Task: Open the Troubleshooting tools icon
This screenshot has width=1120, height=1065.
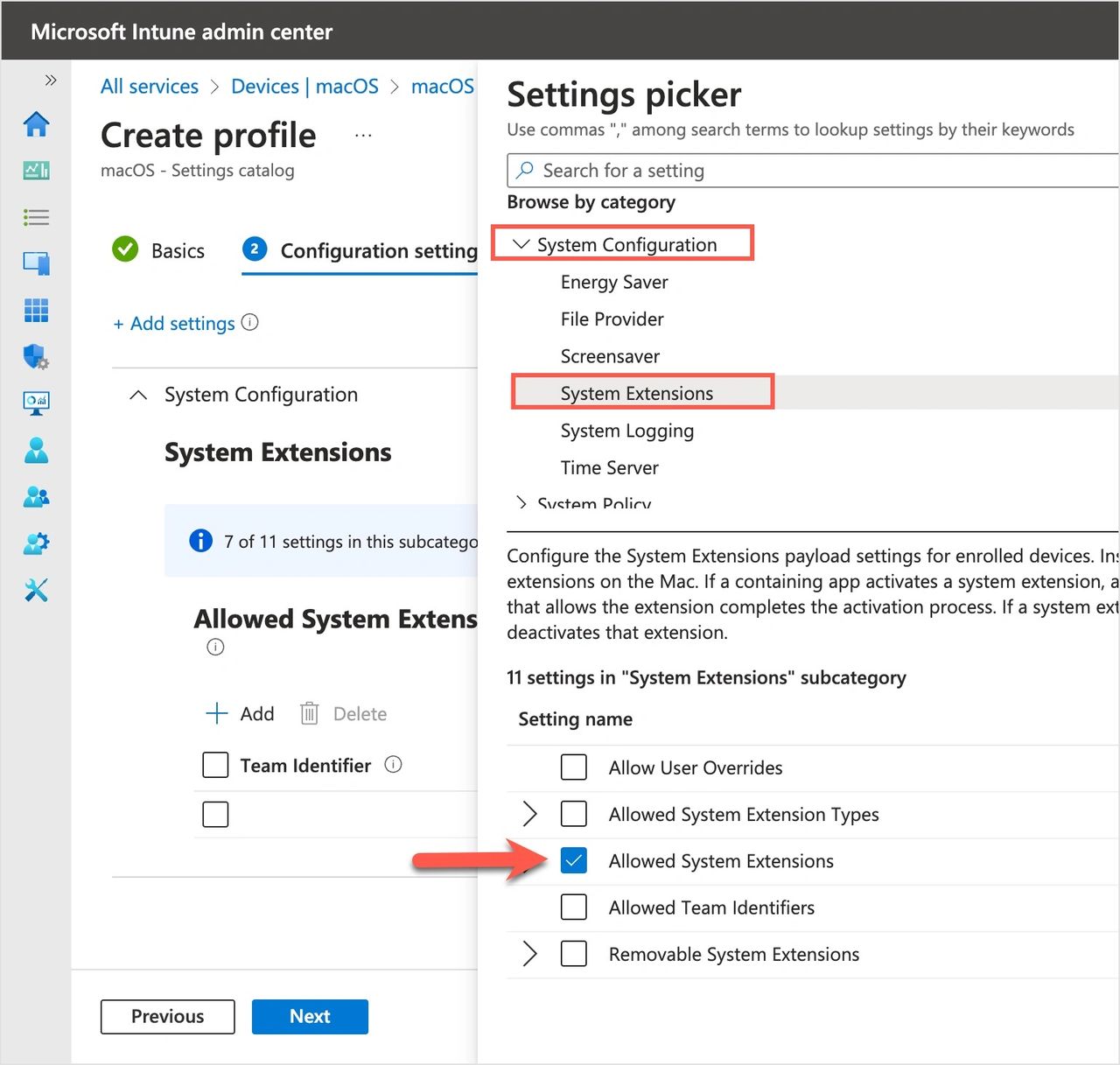Action: pyautogui.click(x=36, y=590)
